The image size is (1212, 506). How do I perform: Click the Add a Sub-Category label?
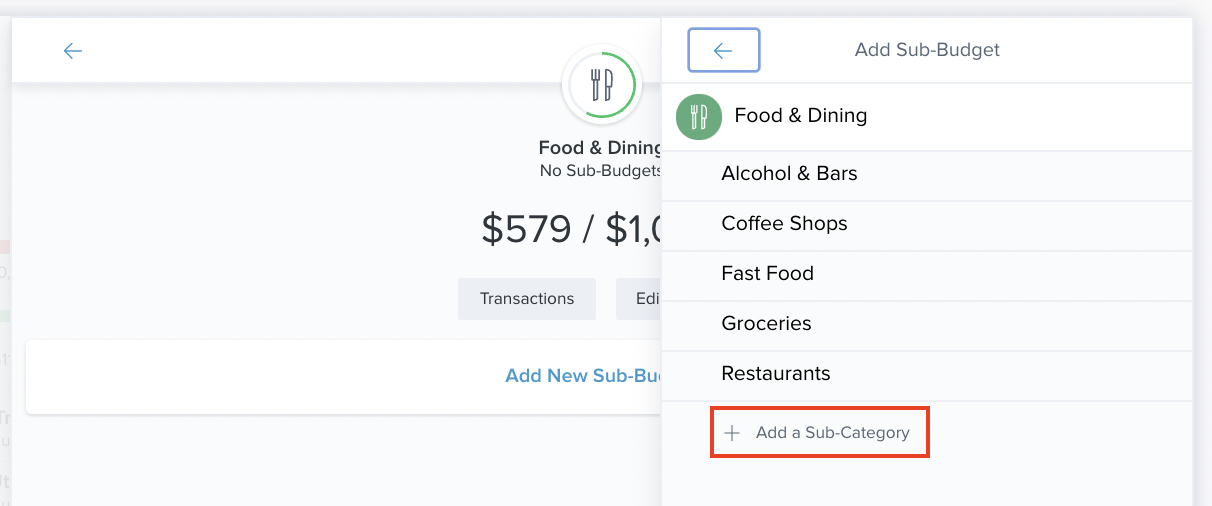coord(832,433)
